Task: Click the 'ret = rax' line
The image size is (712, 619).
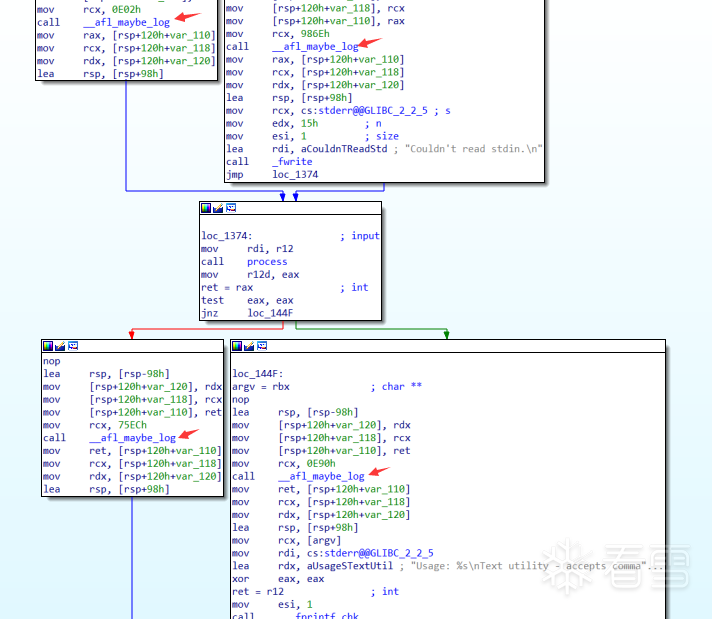Action: coord(227,287)
